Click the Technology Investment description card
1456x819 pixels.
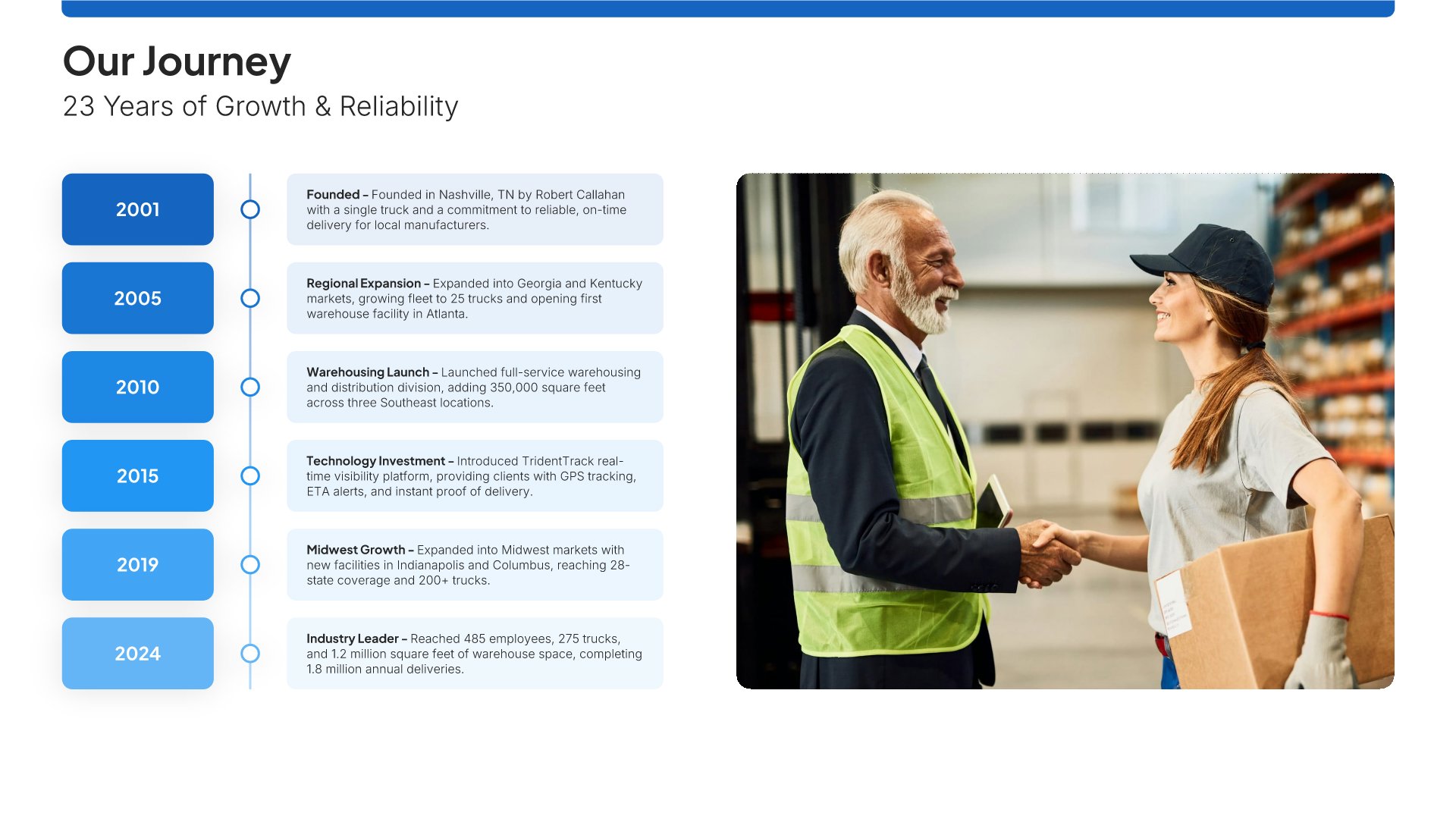click(475, 475)
